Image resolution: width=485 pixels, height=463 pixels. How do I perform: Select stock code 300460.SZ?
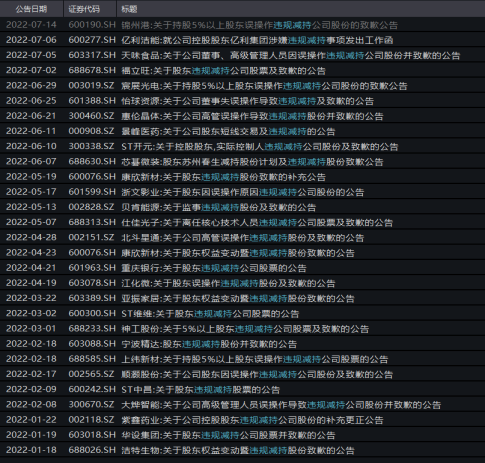[91, 116]
